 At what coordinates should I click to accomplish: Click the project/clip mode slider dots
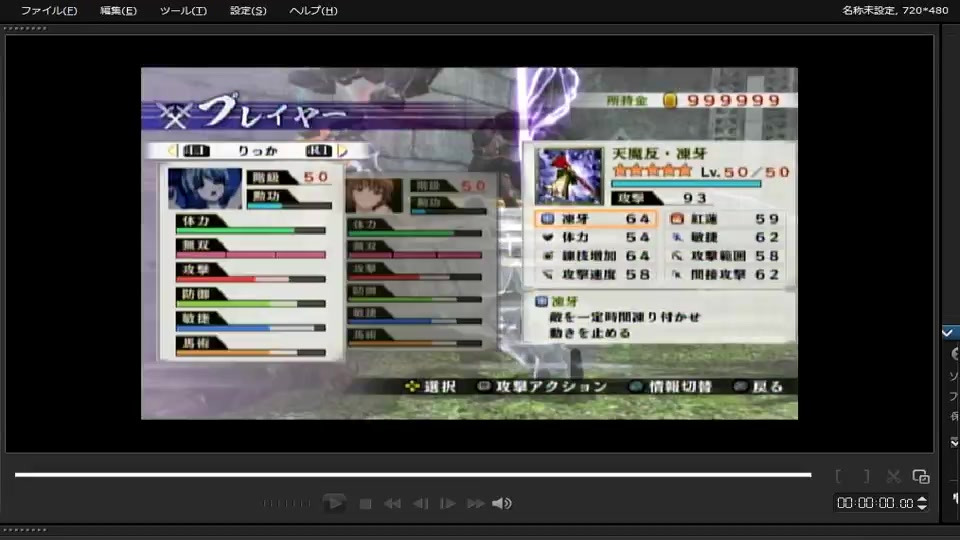[x=286, y=504]
